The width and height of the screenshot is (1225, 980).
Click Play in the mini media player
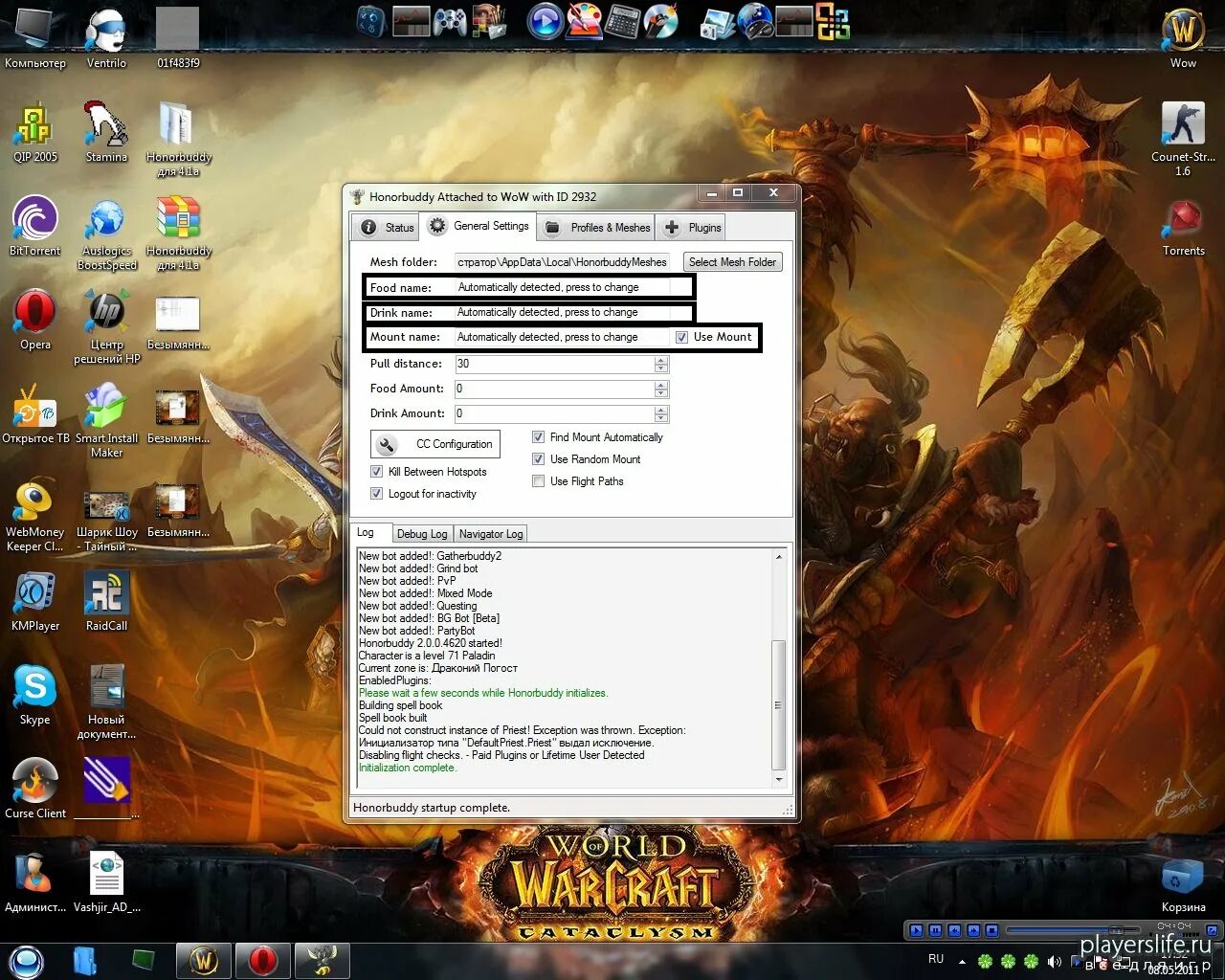click(x=916, y=930)
